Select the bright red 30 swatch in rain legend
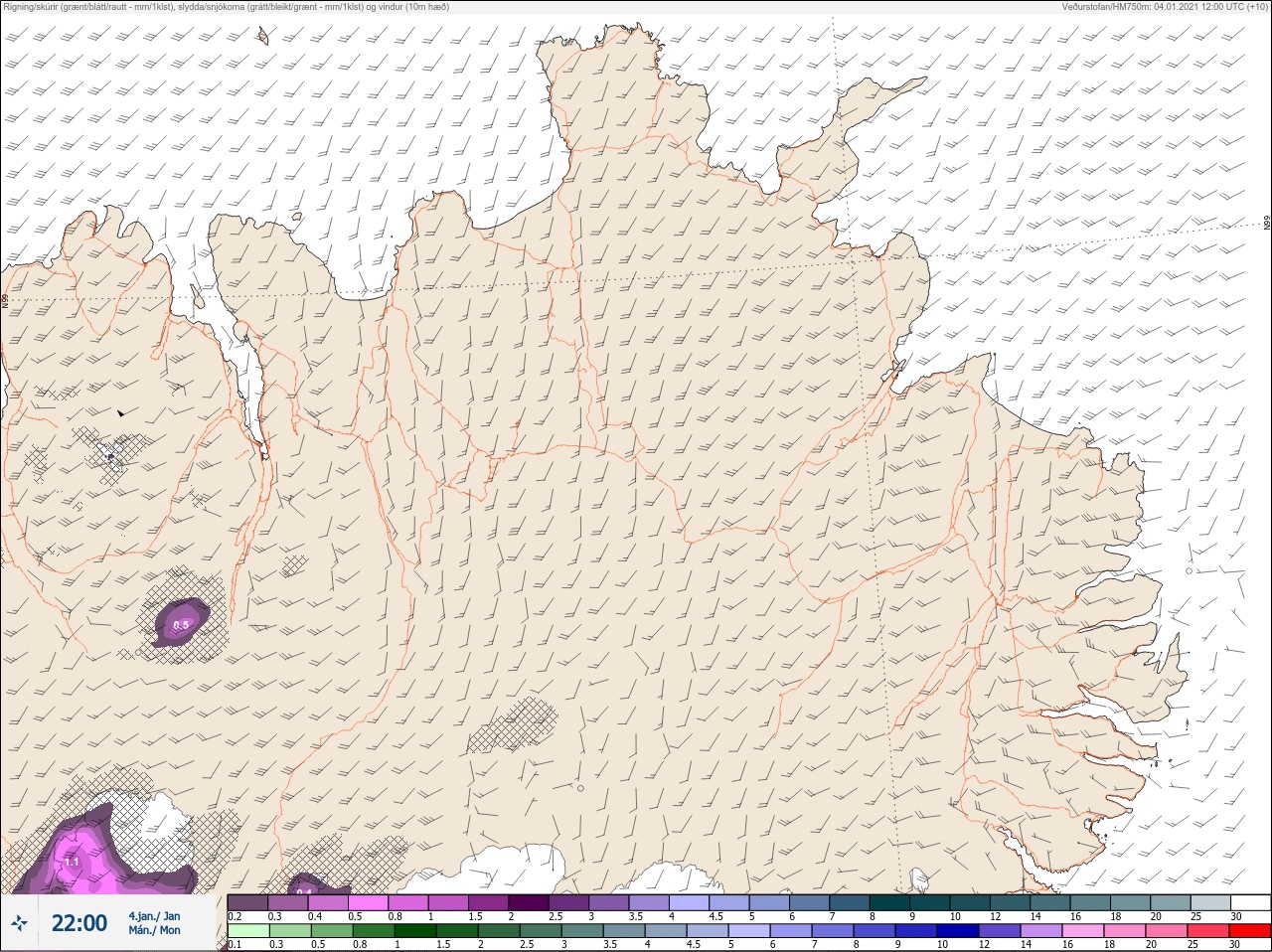Viewport: 1272px width, 952px height. click(1250, 931)
